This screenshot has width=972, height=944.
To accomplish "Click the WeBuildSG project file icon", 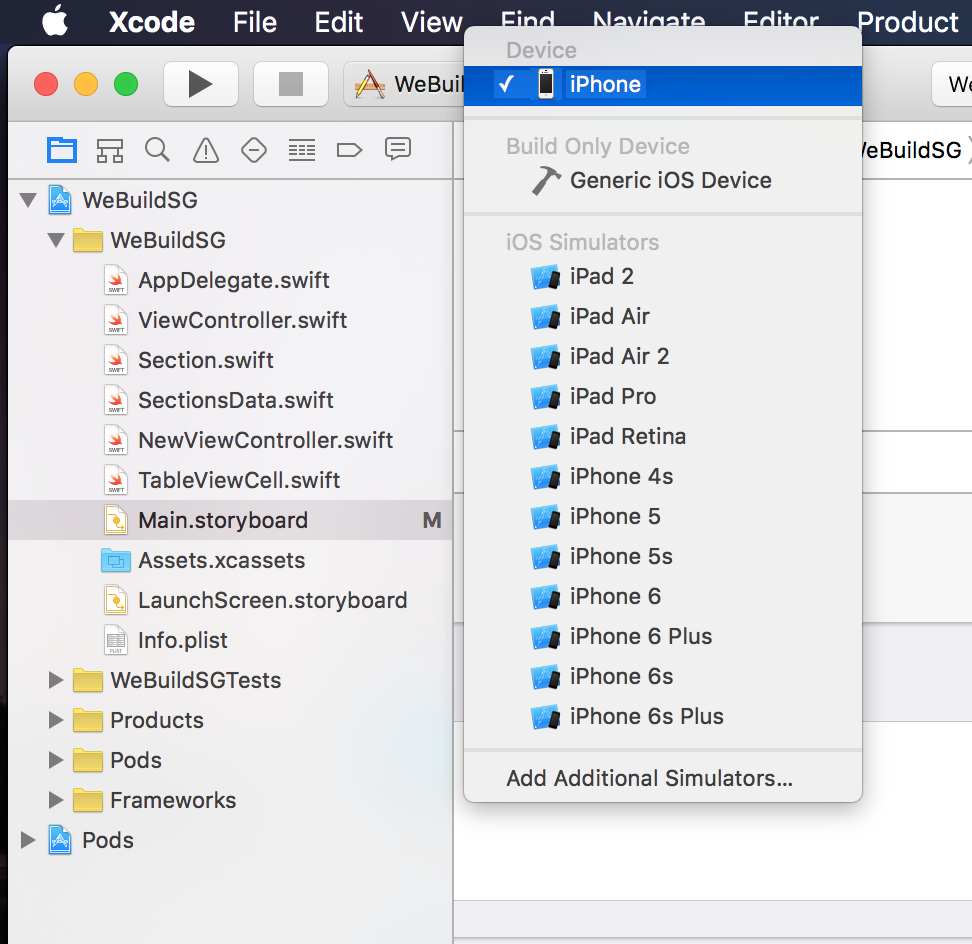I will (60, 200).
